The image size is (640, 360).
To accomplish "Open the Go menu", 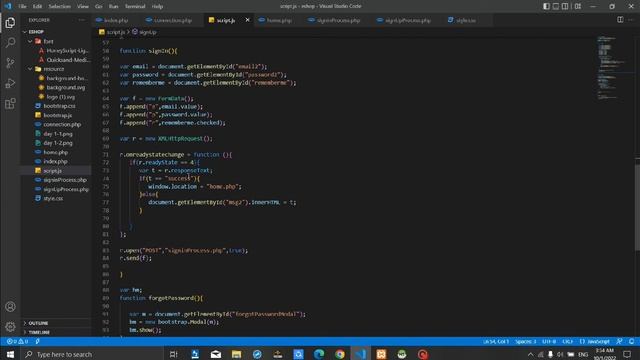I will [99, 6].
